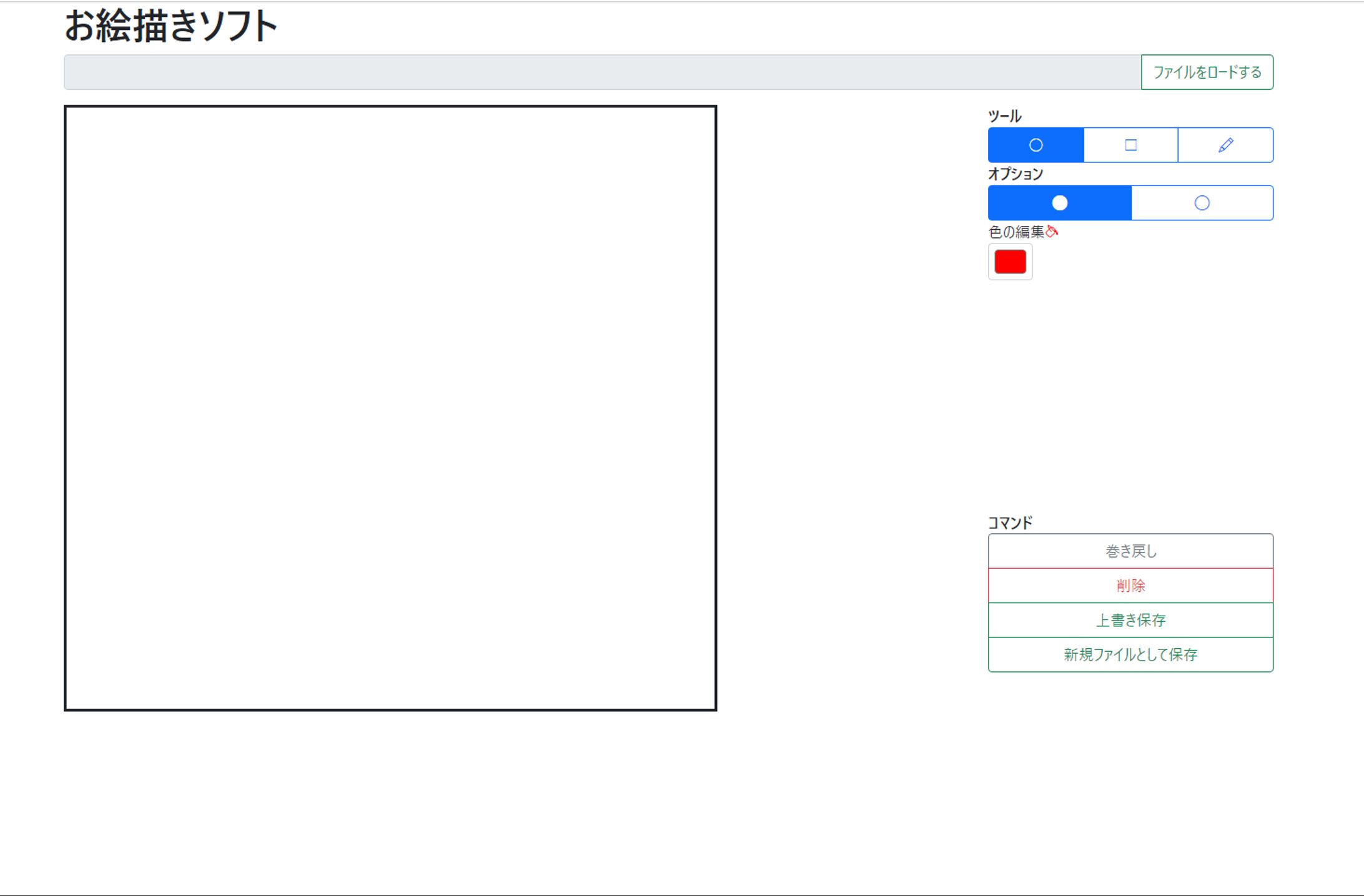Click the ファイルをロードする button
Viewport: 1364px width, 896px height.
[x=1207, y=72]
